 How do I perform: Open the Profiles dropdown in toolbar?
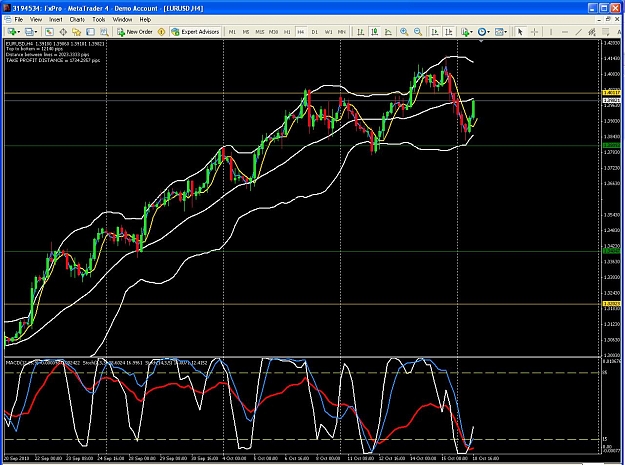31,32
